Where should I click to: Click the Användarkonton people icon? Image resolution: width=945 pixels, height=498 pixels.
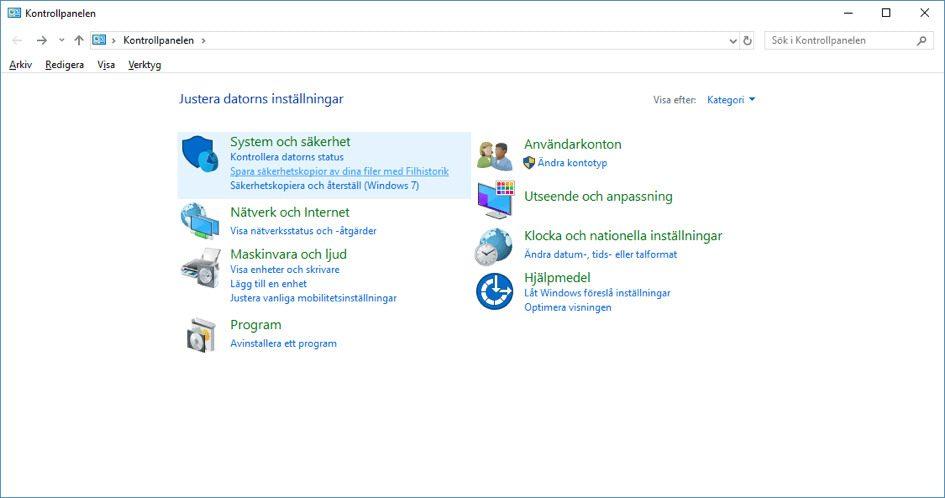click(x=494, y=156)
